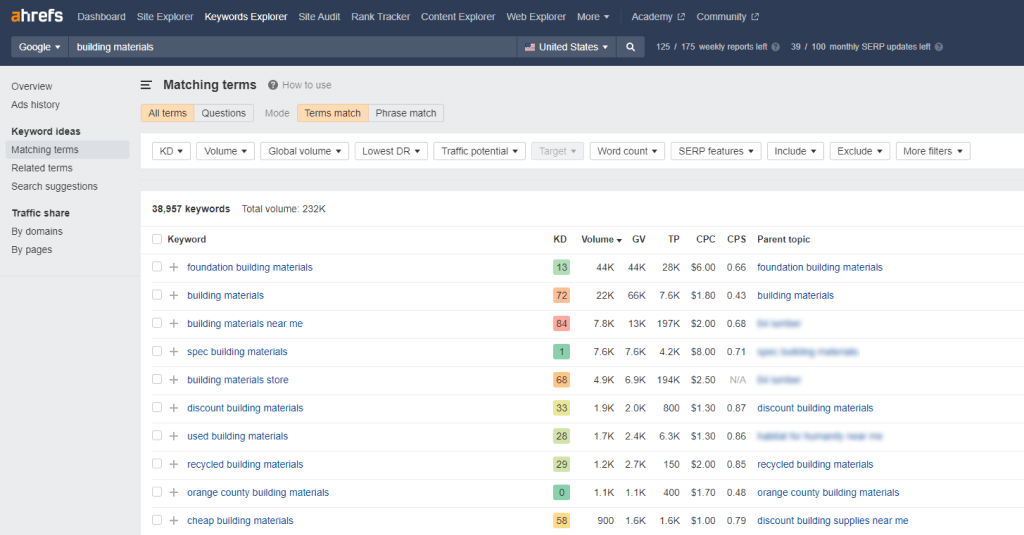
Task: Check the foundation building materials row
Action: click(x=157, y=267)
